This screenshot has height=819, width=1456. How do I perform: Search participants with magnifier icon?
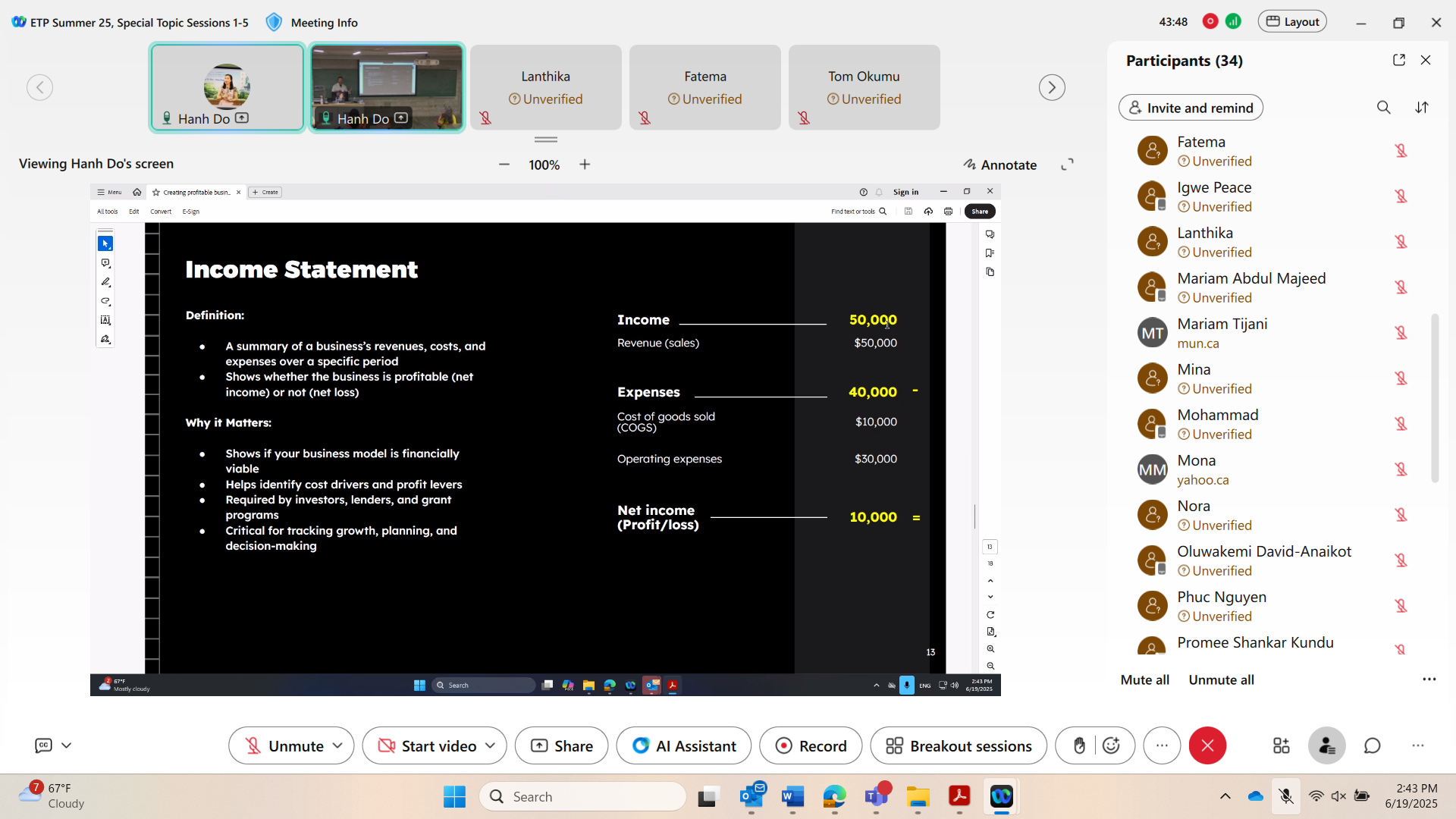coord(1384,108)
